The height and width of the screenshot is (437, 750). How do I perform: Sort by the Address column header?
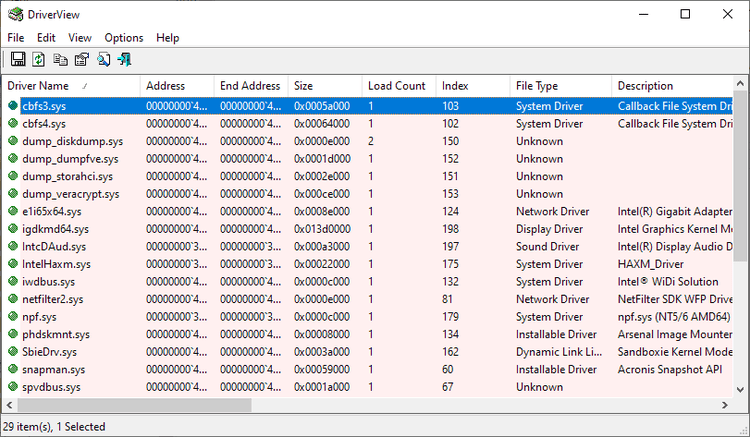point(177,86)
